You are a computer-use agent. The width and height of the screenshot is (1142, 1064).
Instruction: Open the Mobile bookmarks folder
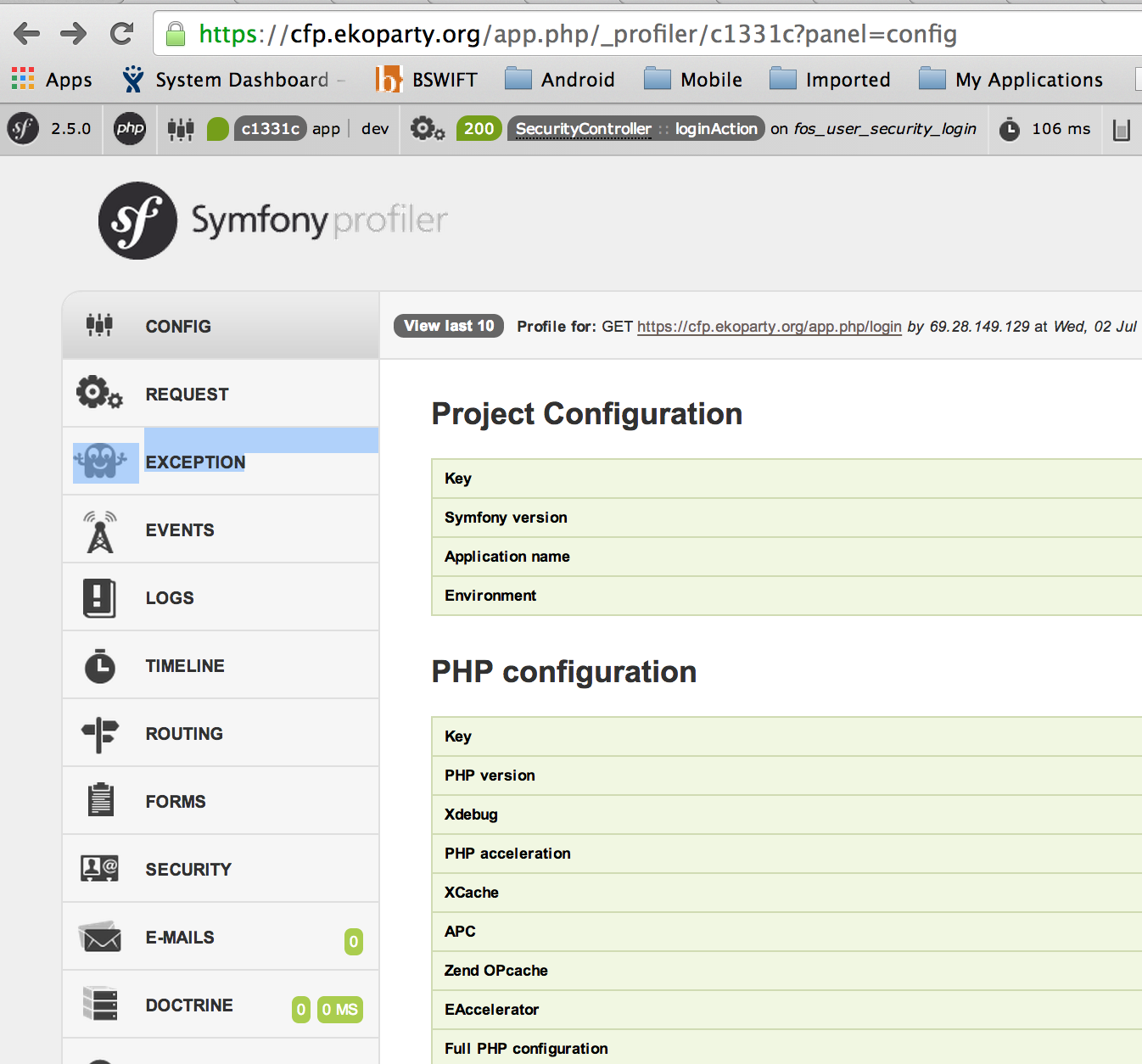[x=692, y=80]
